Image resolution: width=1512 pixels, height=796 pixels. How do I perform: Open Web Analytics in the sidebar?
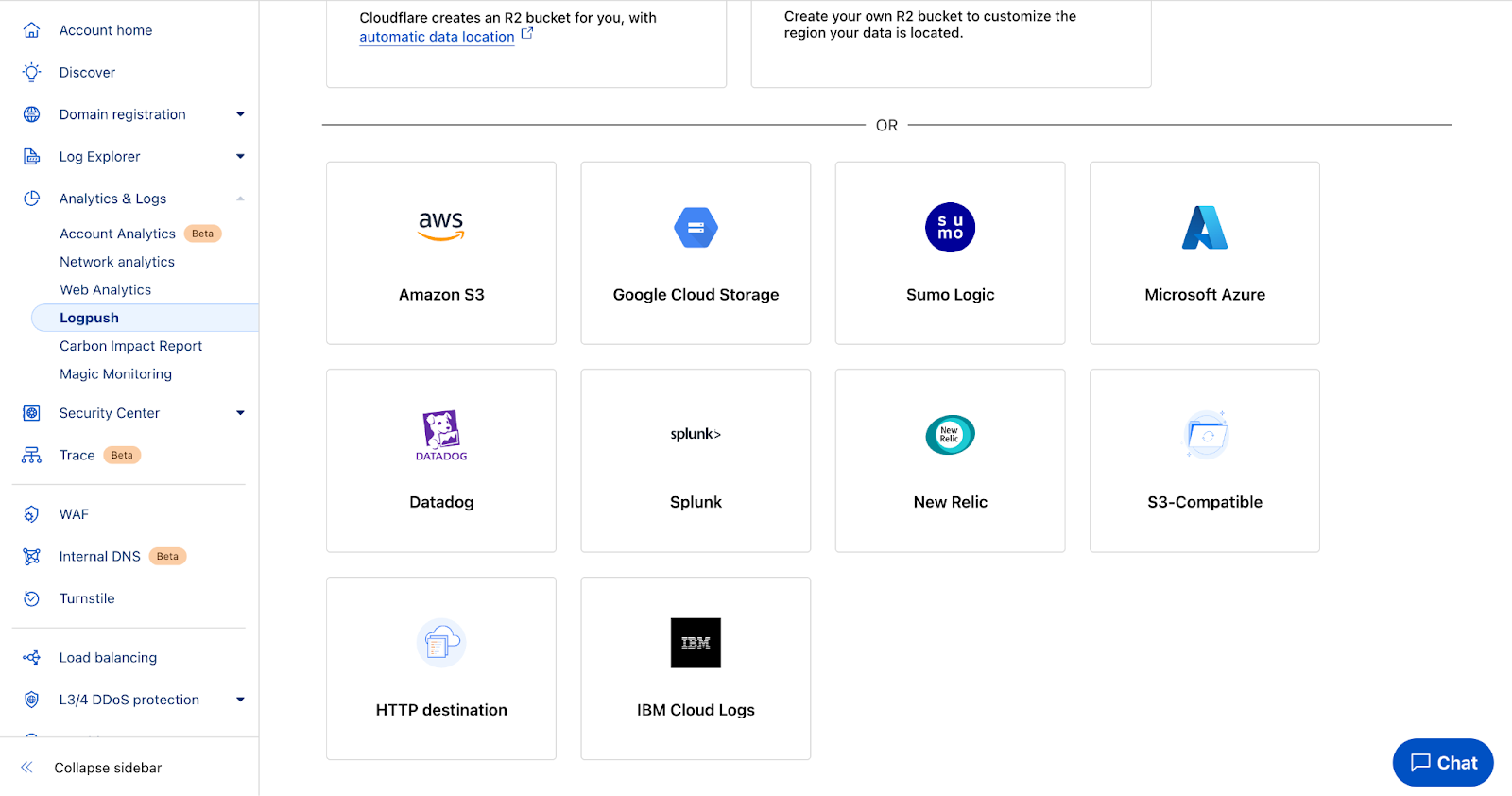[106, 290]
